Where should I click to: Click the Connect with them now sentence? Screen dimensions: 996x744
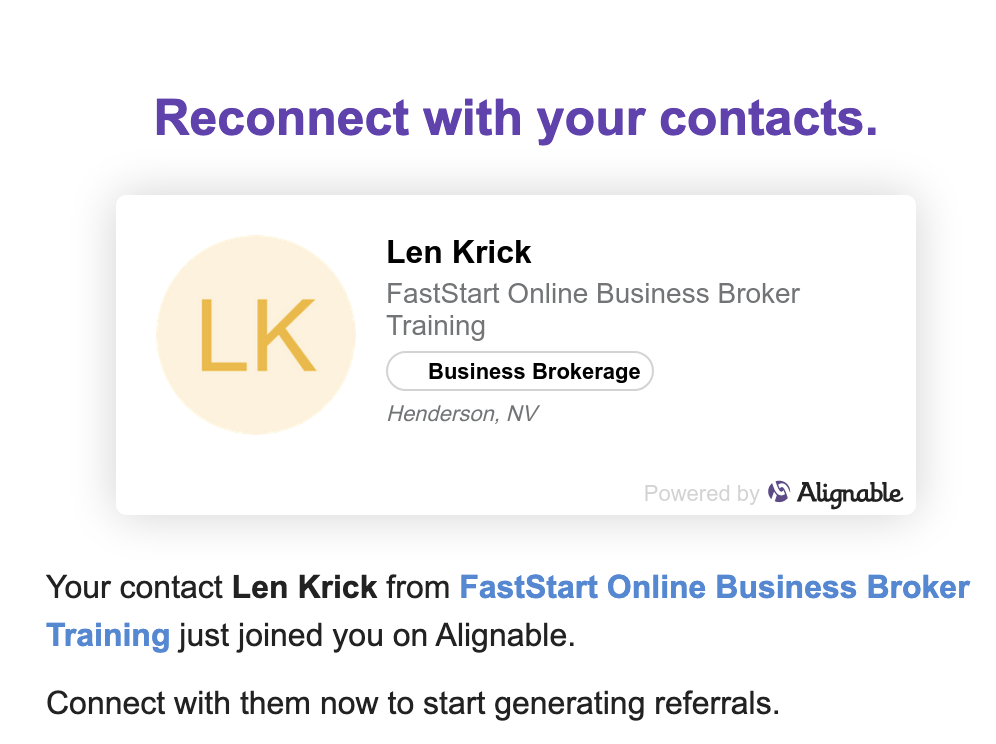[x=413, y=703]
